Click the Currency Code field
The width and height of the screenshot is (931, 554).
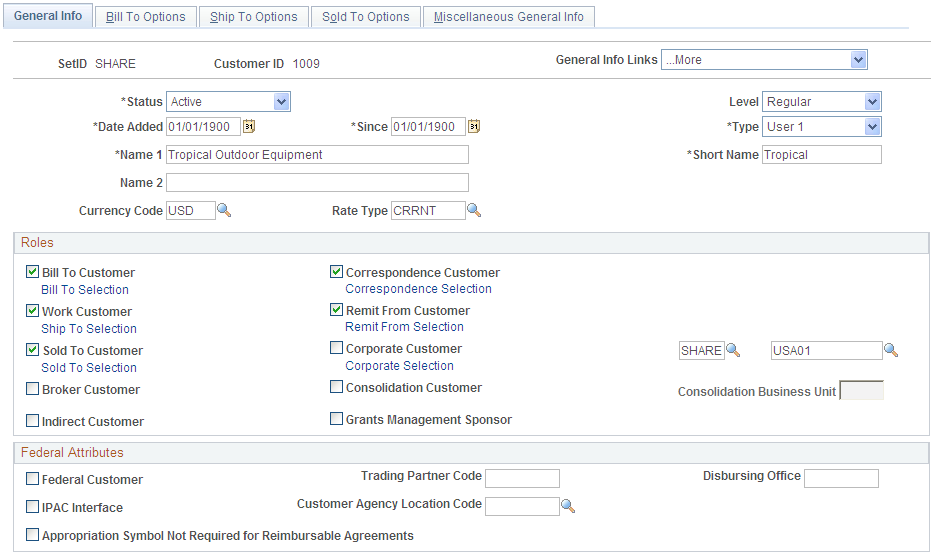pos(191,210)
